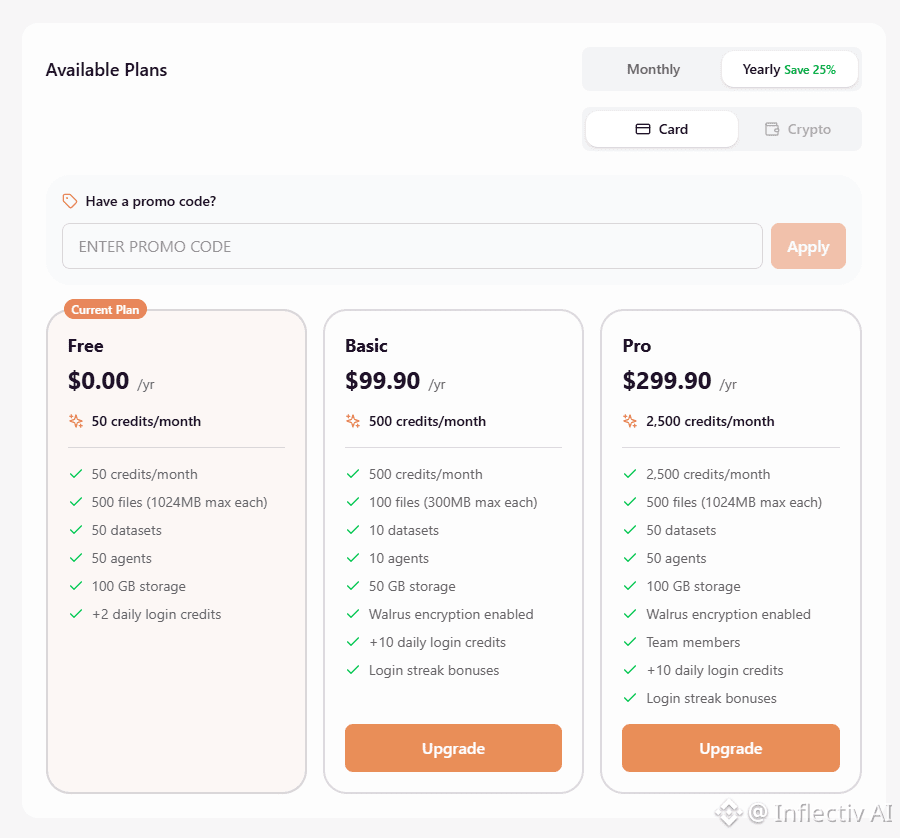The width and height of the screenshot is (900, 838).
Task: Choose Crypto as payment method
Action: pos(798,129)
